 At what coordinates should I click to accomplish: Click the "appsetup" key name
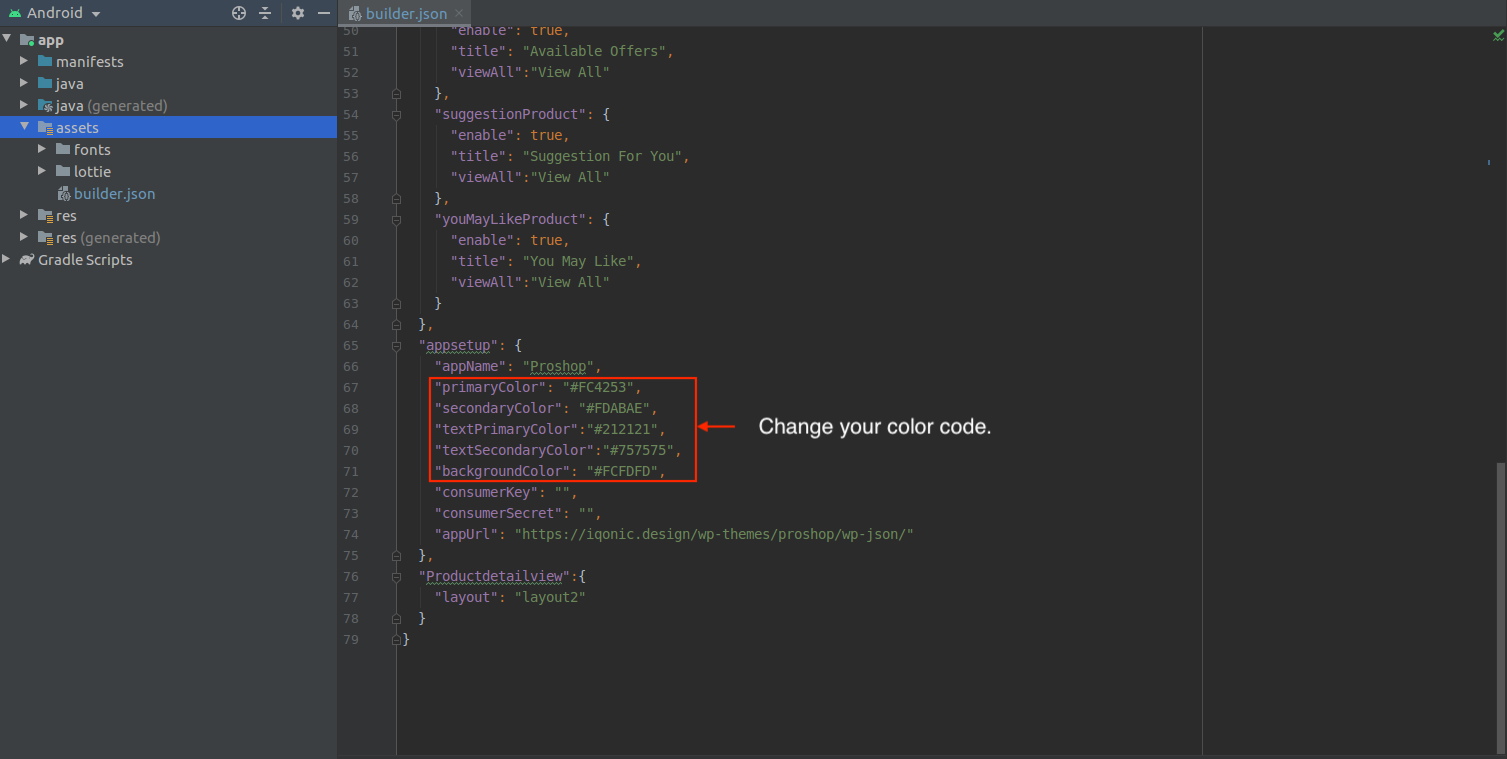click(x=459, y=345)
